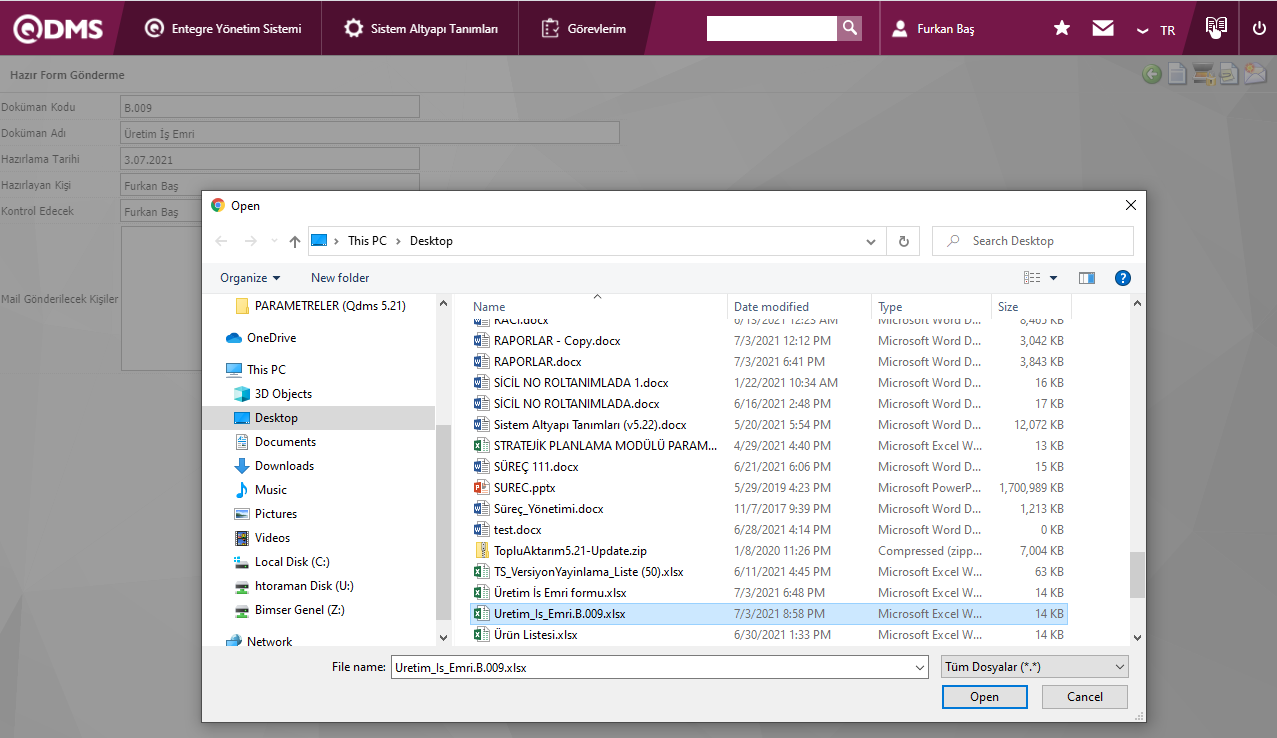Open the view options dropdown arrow
The width and height of the screenshot is (1277, 738).
1053,278
